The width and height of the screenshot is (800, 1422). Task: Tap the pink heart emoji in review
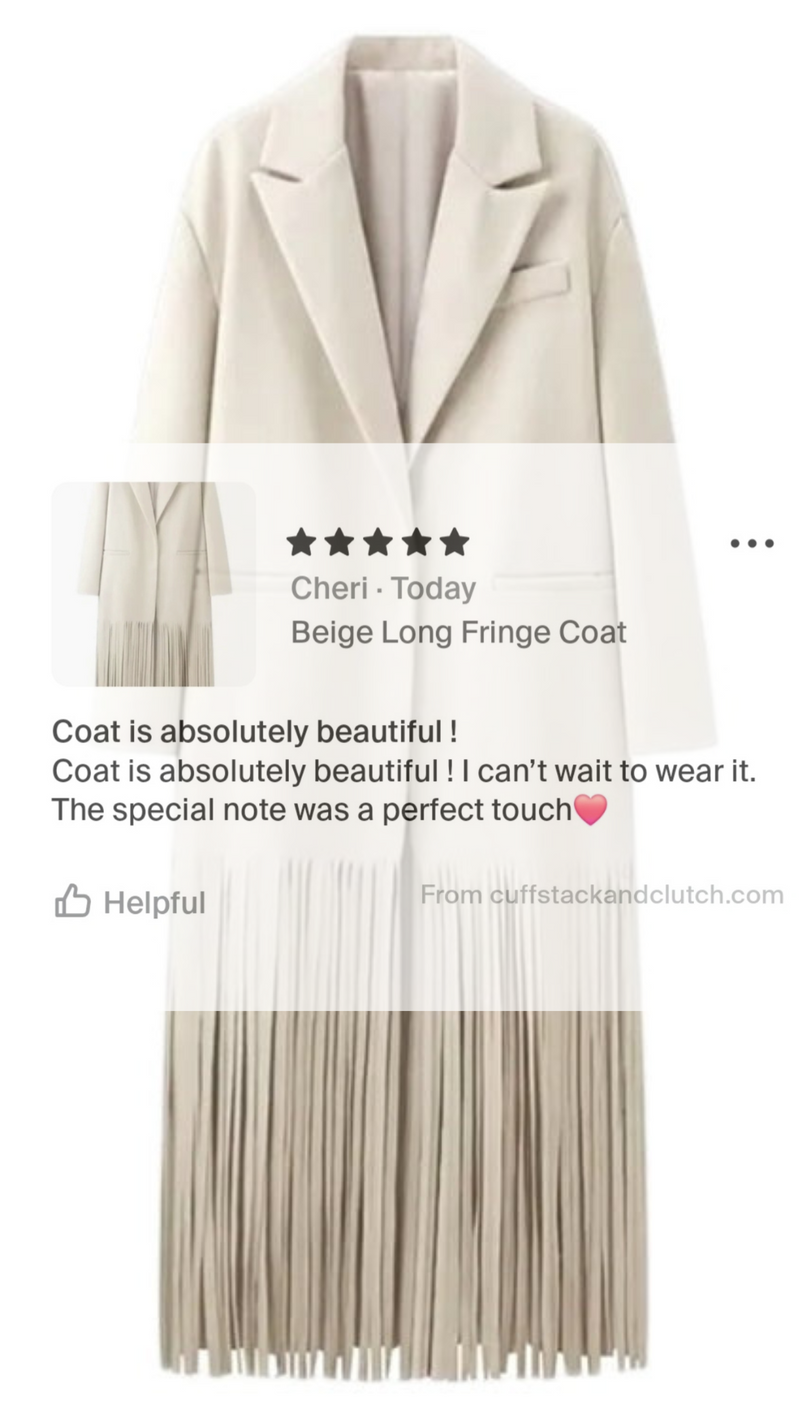tap(590, 810)
